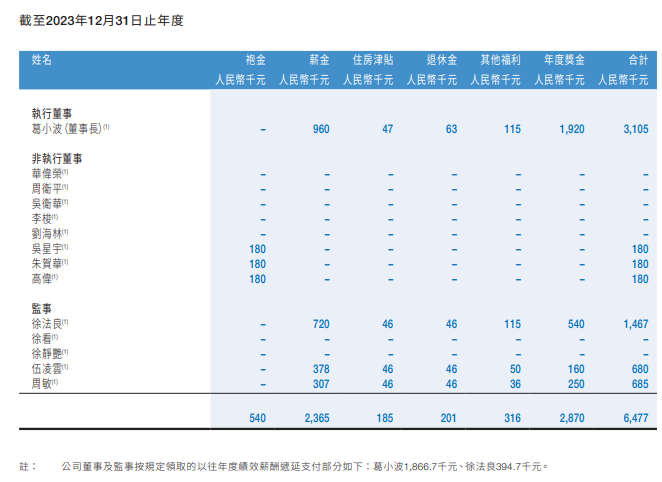Click the fee grand total 540

(x=257, y=418)
